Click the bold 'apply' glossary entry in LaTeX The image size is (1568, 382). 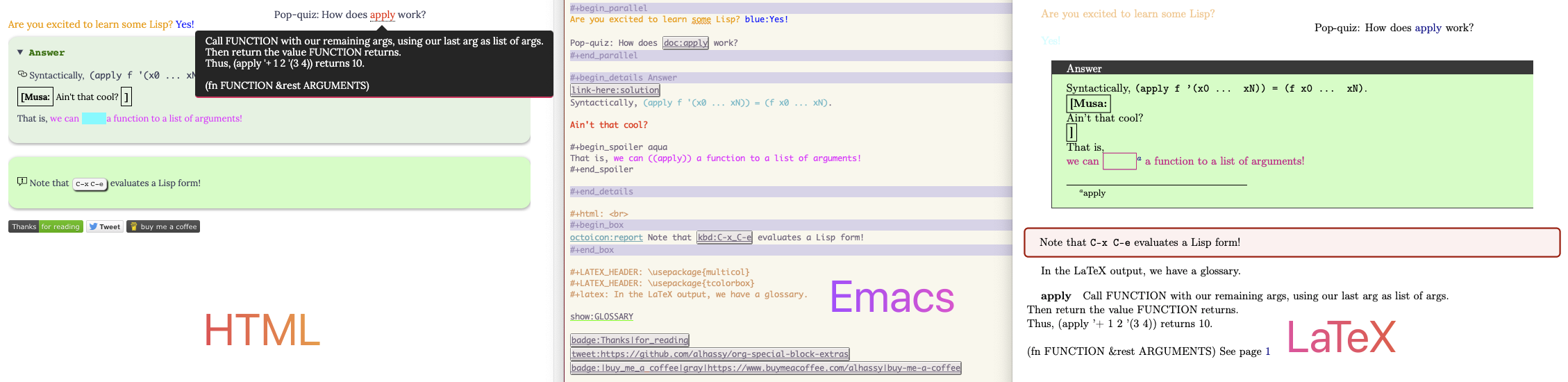(1056, 296)
